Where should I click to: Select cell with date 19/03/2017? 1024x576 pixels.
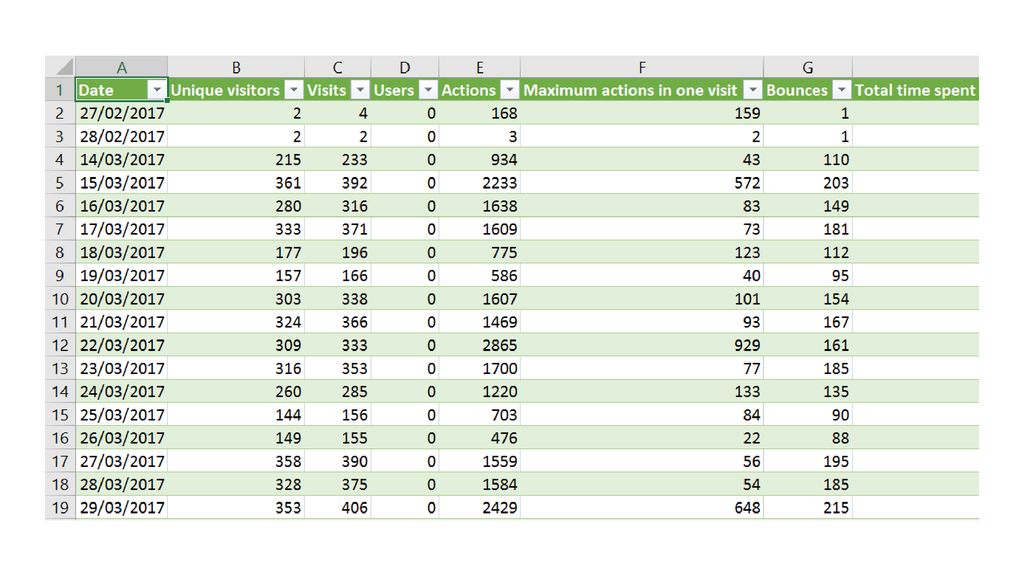(121, 276)
